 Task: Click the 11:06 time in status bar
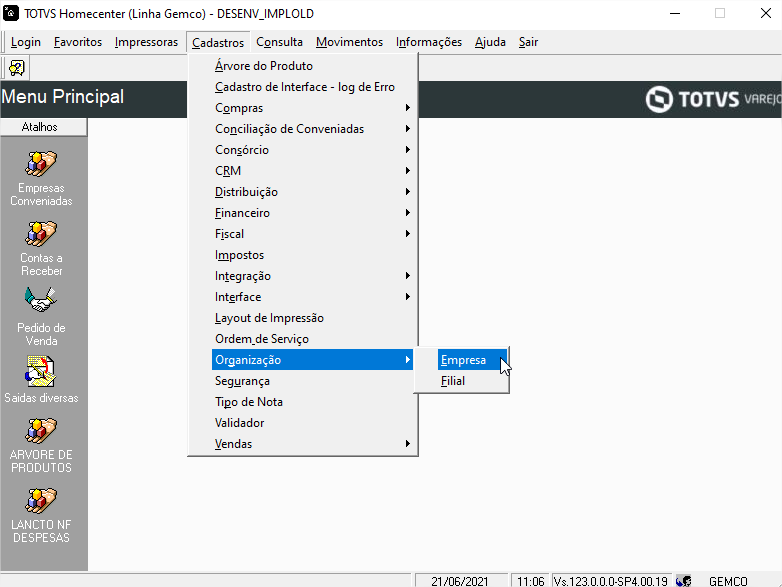(x=530, y=581)
